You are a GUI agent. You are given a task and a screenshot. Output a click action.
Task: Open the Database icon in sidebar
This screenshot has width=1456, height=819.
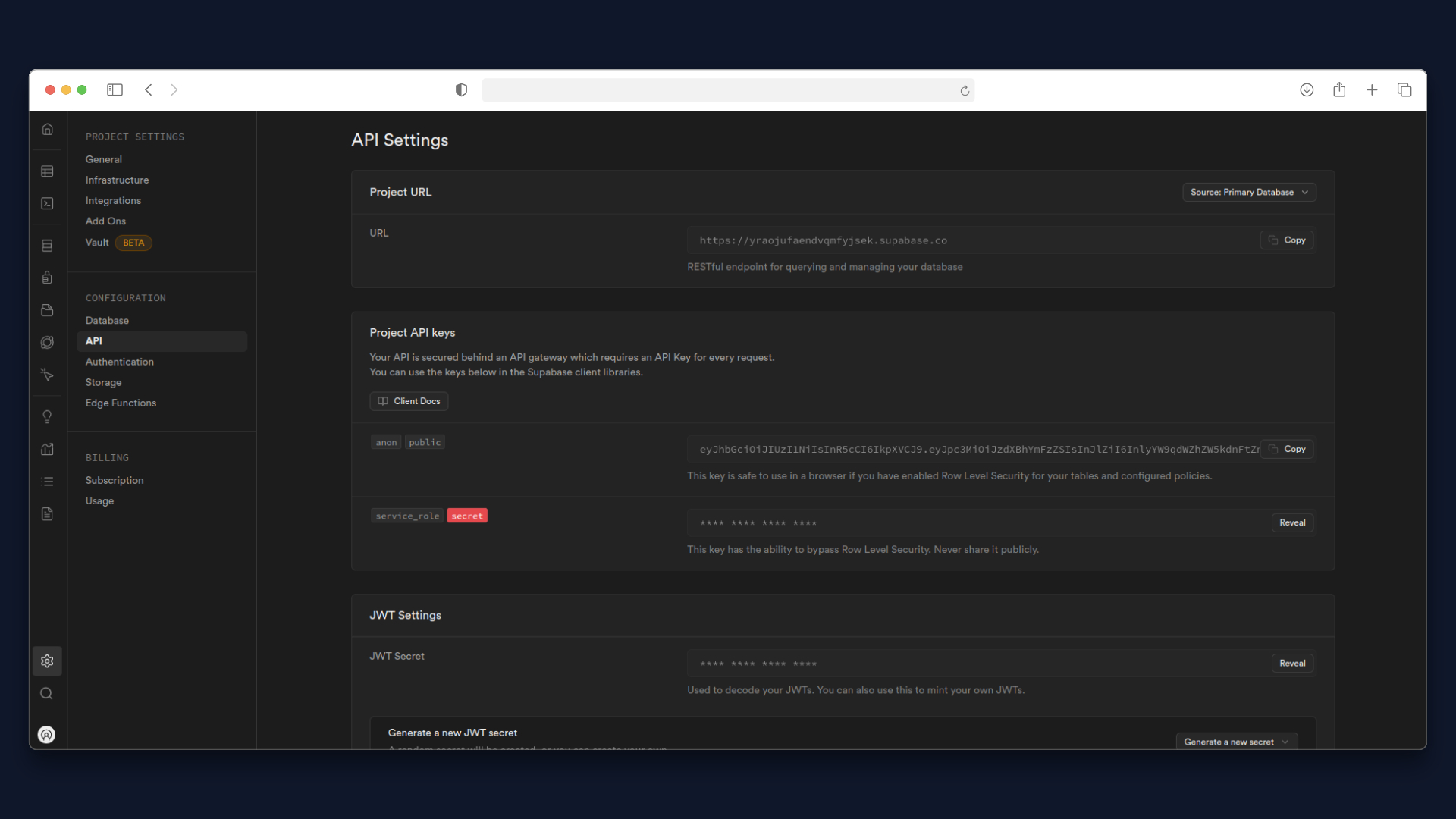[47, 246]
